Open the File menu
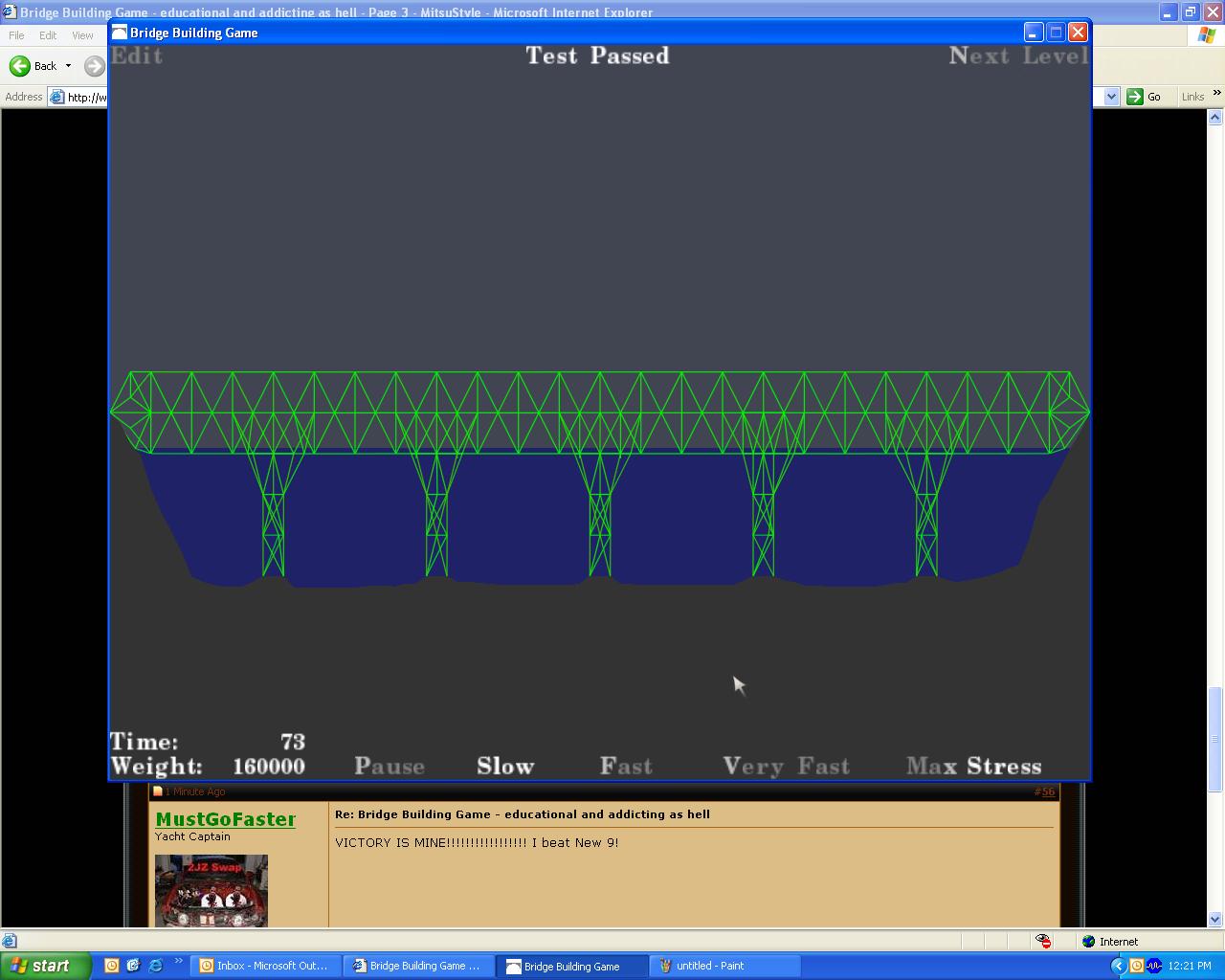 (16, 35)
